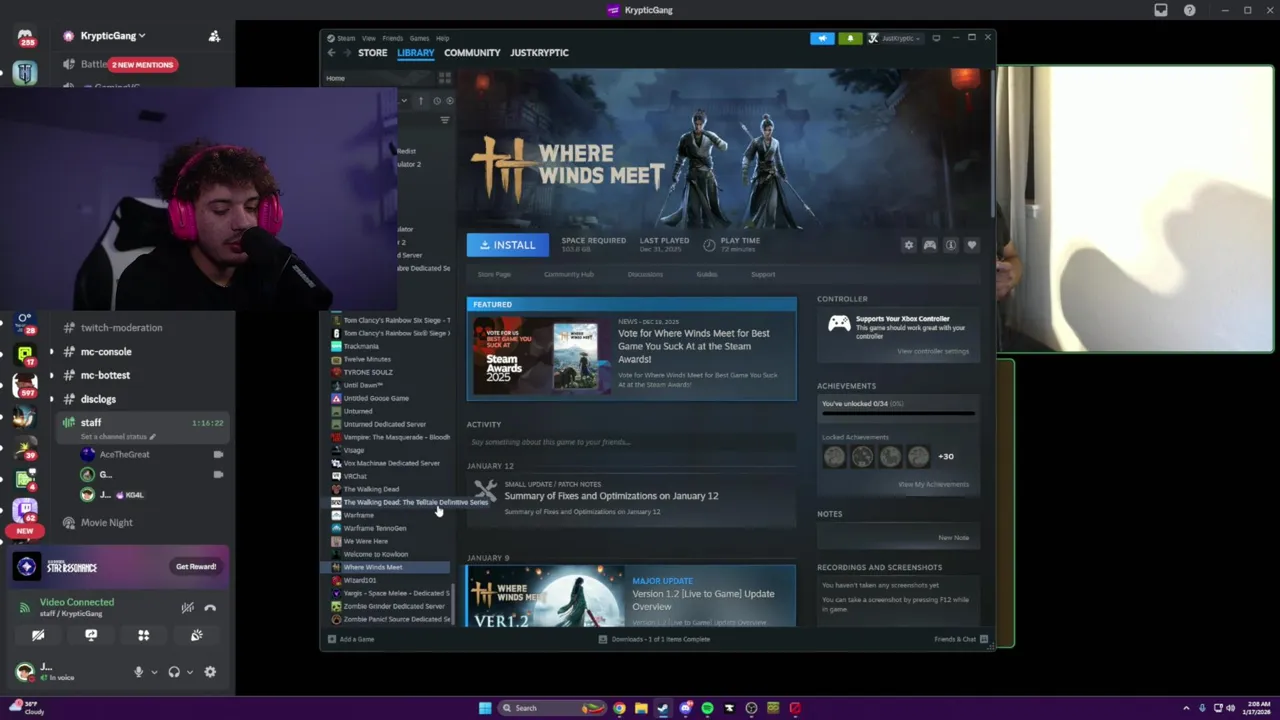Viewport: 1280px width, 720px height.
Task: Expand the disclogs channel arrow
Action: (x=51, y=399)
